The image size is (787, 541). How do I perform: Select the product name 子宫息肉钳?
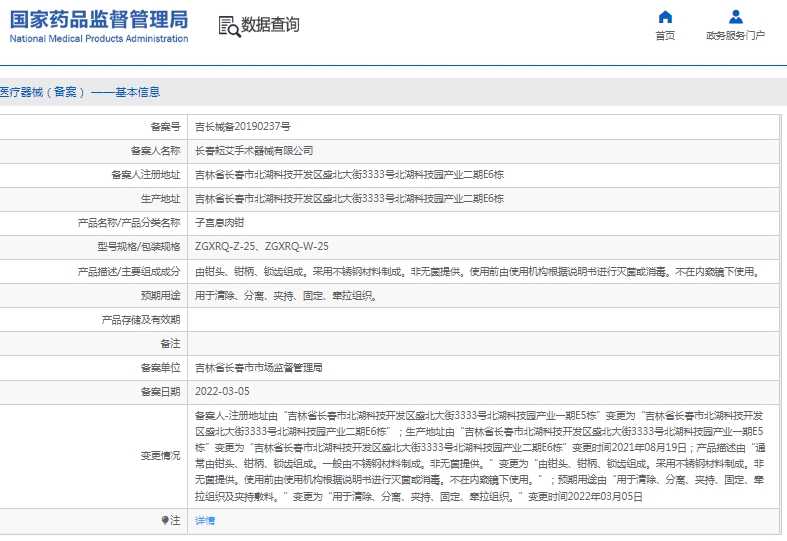tap(219, 223)
